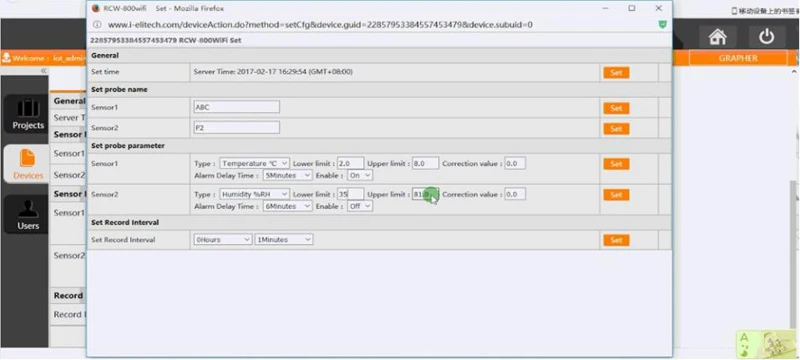Click the welcome user icon in orange bar
The height and width of the screenshot is (360, 800).
pyautogui.click(x=6, y=58)
